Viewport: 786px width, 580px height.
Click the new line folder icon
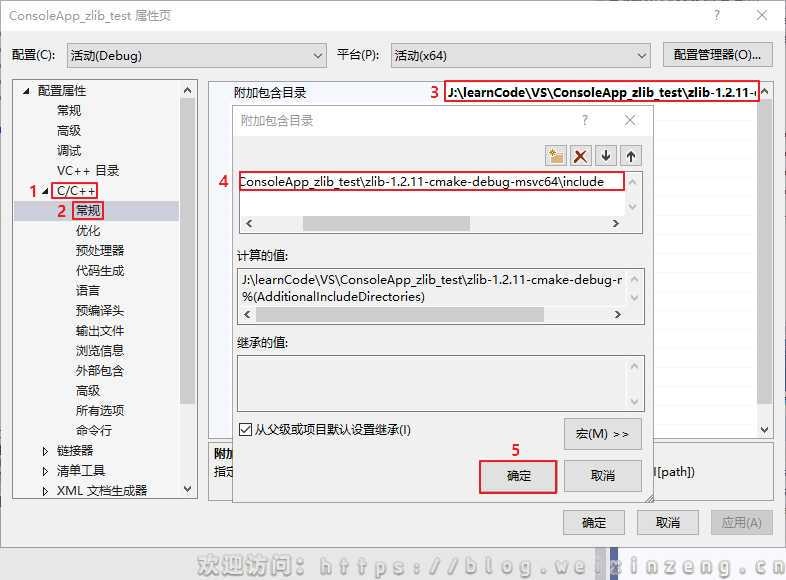point(555,156)
